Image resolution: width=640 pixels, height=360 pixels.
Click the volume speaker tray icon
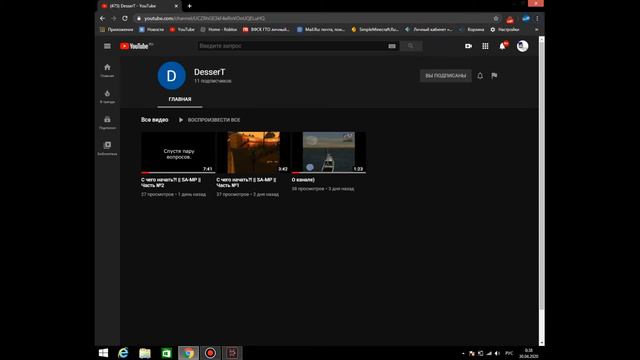point(497,353)
